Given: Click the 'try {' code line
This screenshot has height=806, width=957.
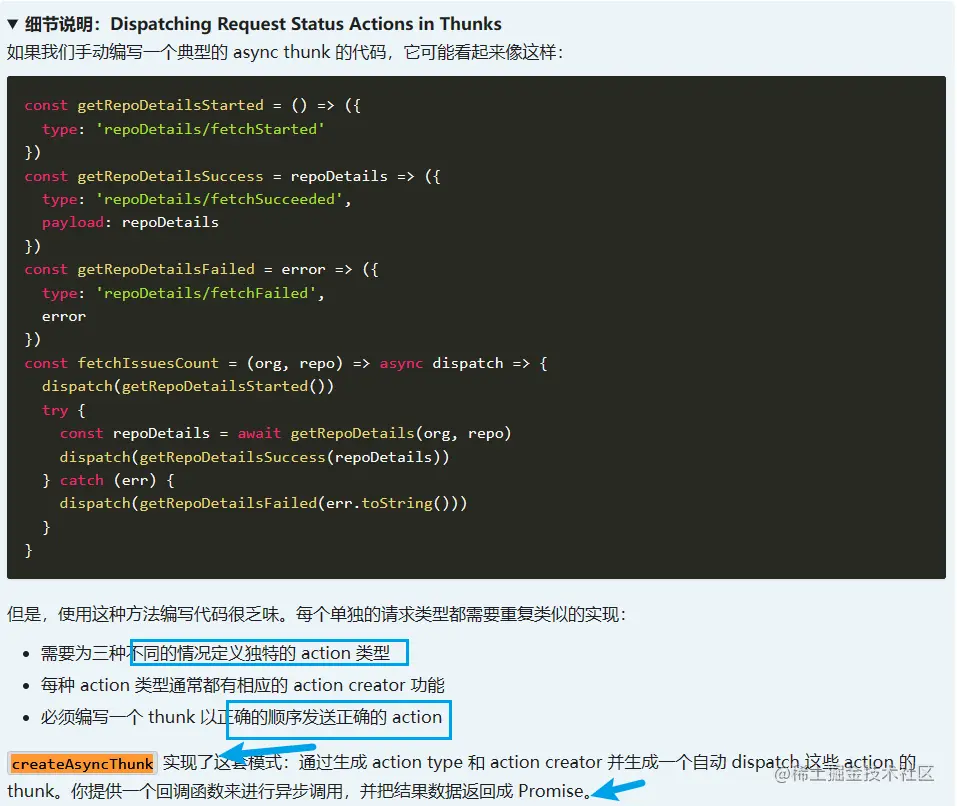Looking at the screenshot, I should pos(63,411).
